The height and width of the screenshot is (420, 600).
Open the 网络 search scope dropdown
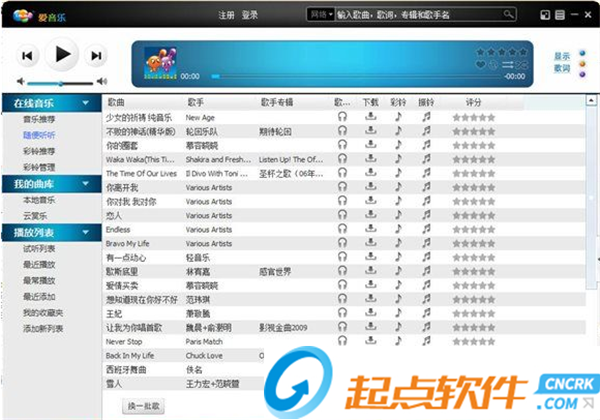click(x=321, y=15)
